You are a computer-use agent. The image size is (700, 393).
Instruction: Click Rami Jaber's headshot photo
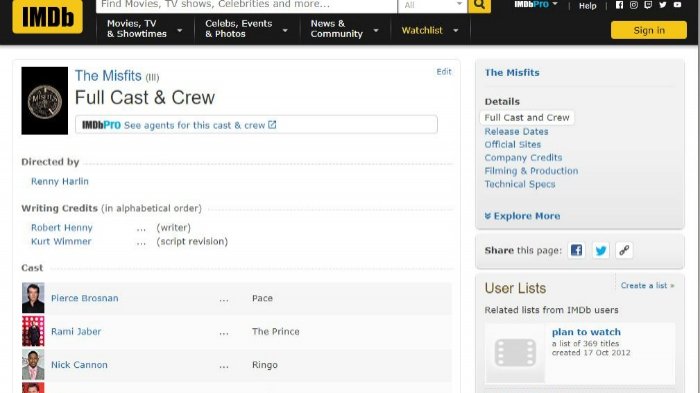pos(33,331)
